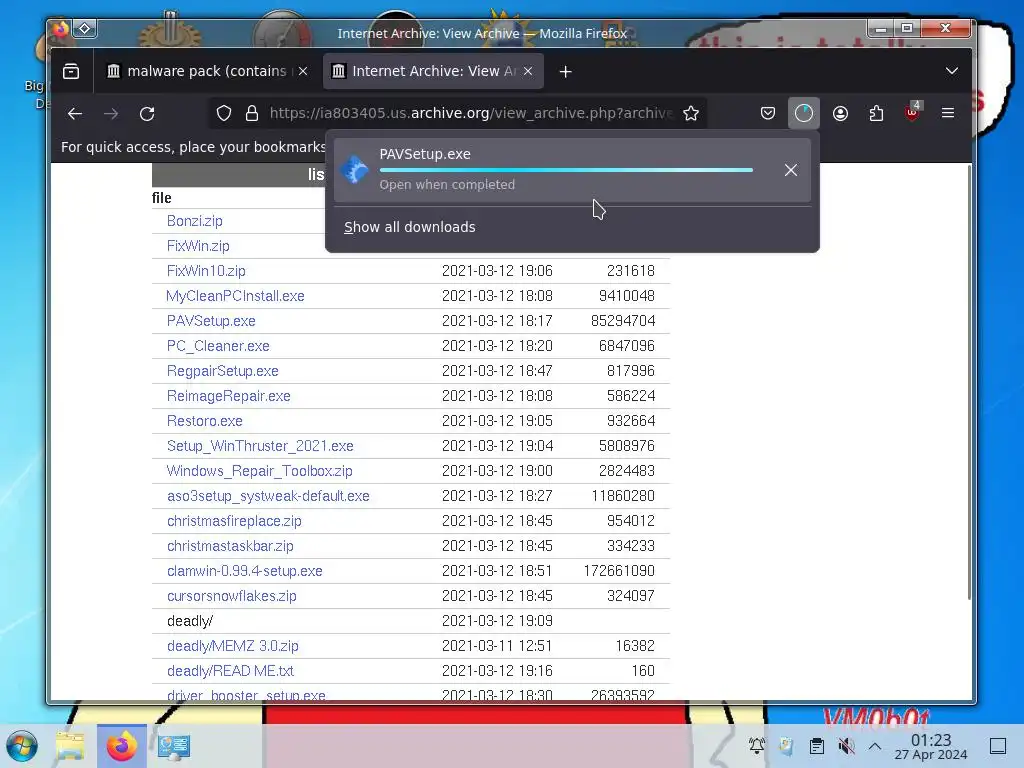Open tracking protection shield icon
Image resolution: width=1024 pixels, height=768 pixels.
click(224, 114)
